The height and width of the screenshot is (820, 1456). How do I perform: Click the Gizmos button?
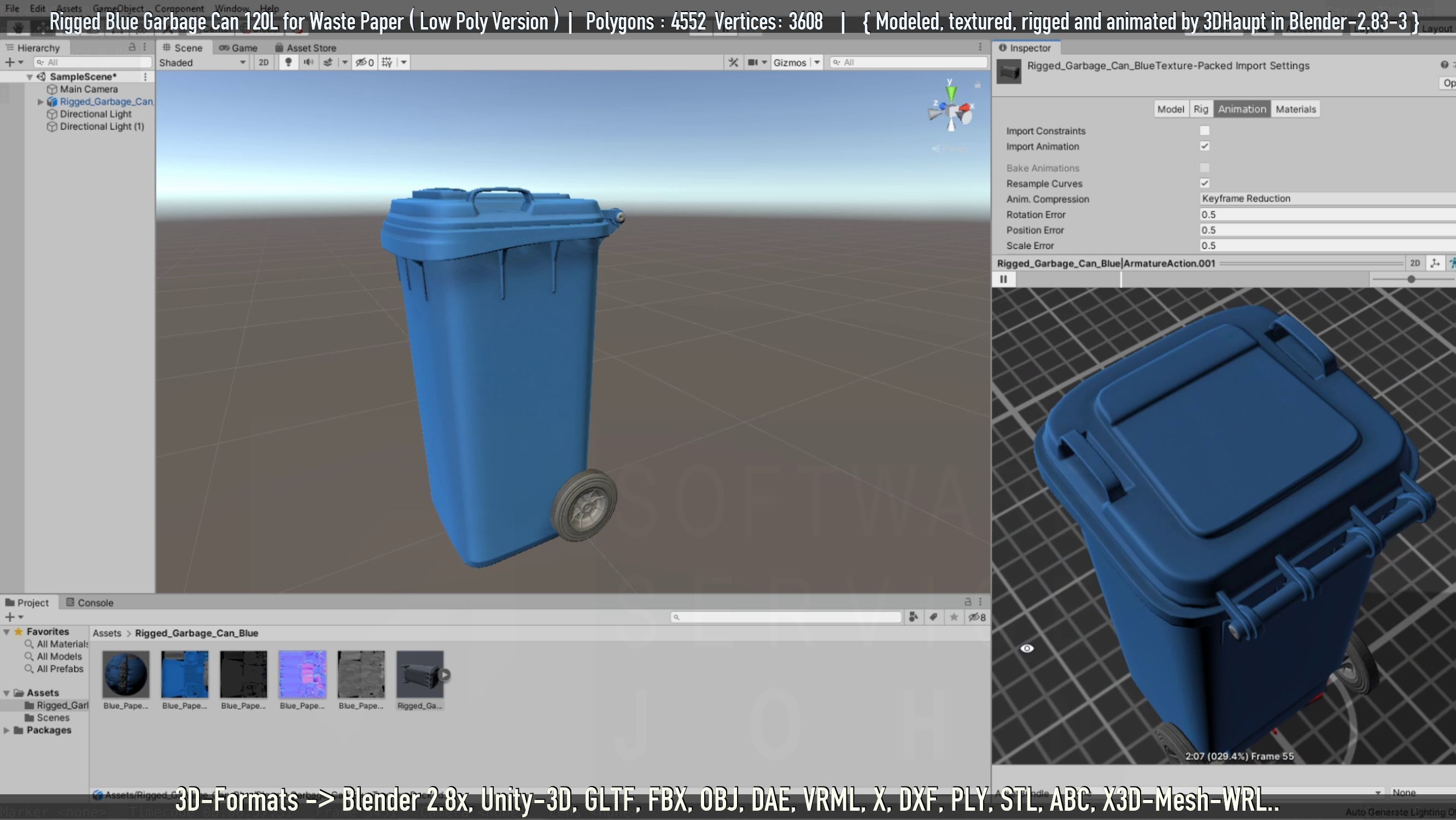790,62
